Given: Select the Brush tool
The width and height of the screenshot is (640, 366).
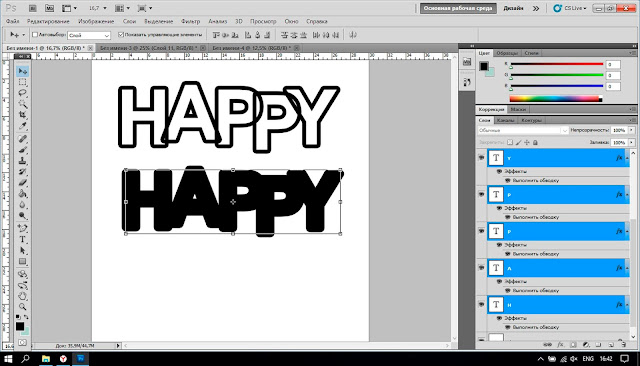Looking at the screenshot, I should click(22, 150).
